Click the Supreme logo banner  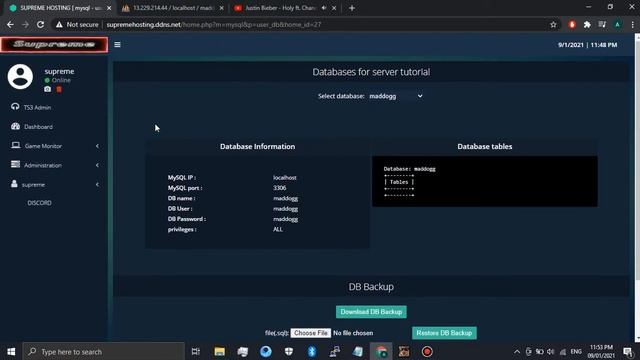click(x=54, y=44)
